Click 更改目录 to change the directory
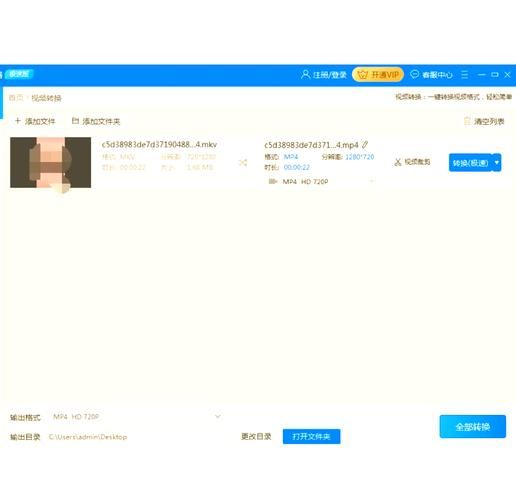The height and width of the screenshot is (500, 516). coord(256,436)
